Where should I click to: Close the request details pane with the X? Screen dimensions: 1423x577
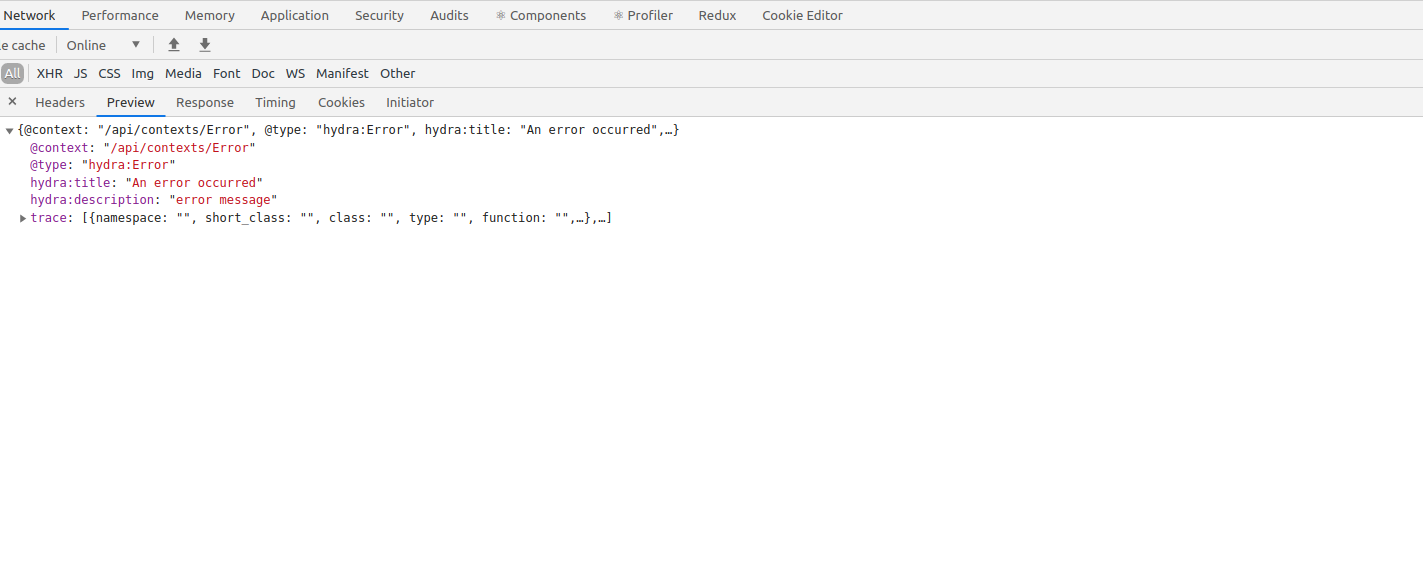12,102
